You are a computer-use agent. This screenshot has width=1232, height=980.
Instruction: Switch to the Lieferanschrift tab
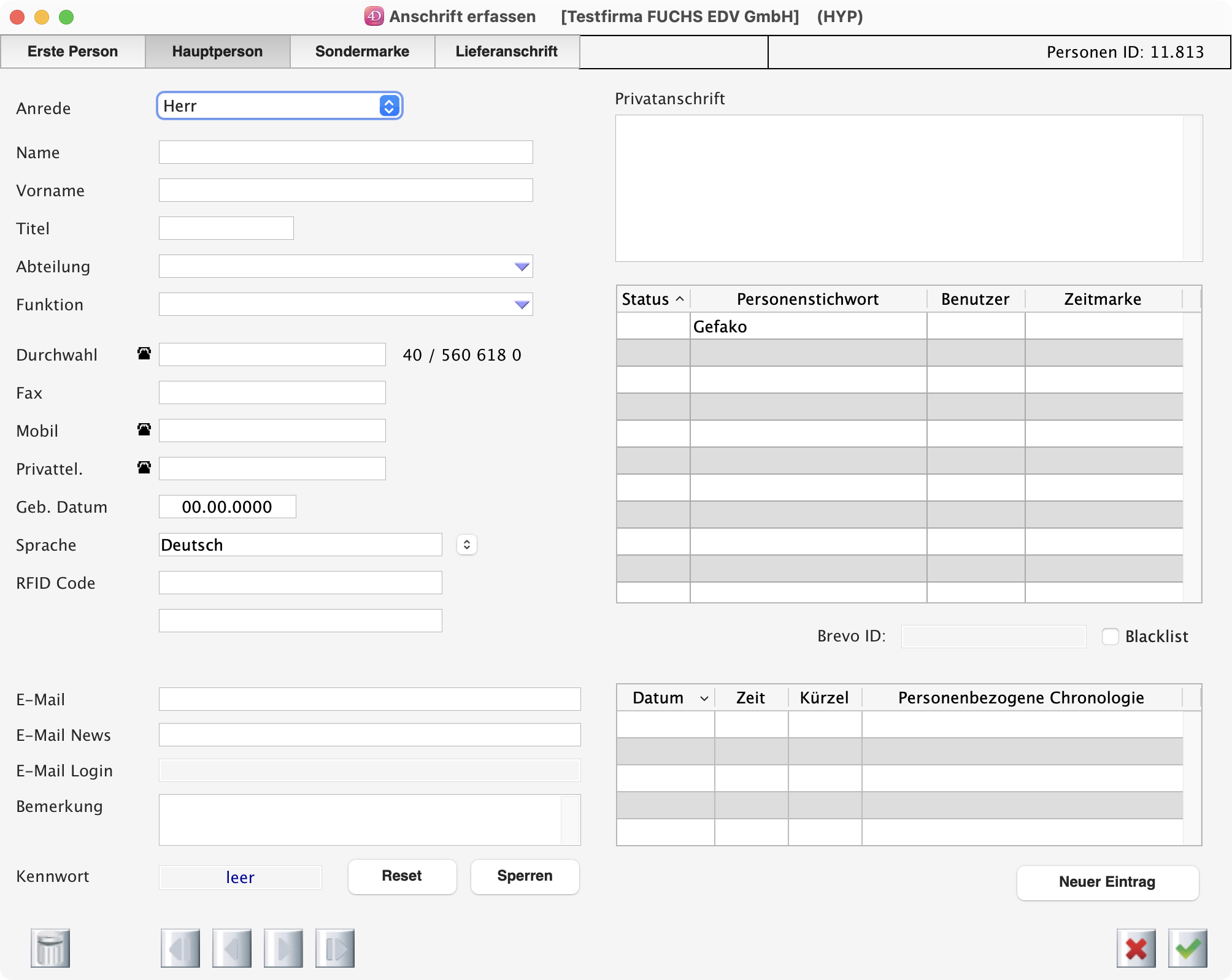coord(506,52)
